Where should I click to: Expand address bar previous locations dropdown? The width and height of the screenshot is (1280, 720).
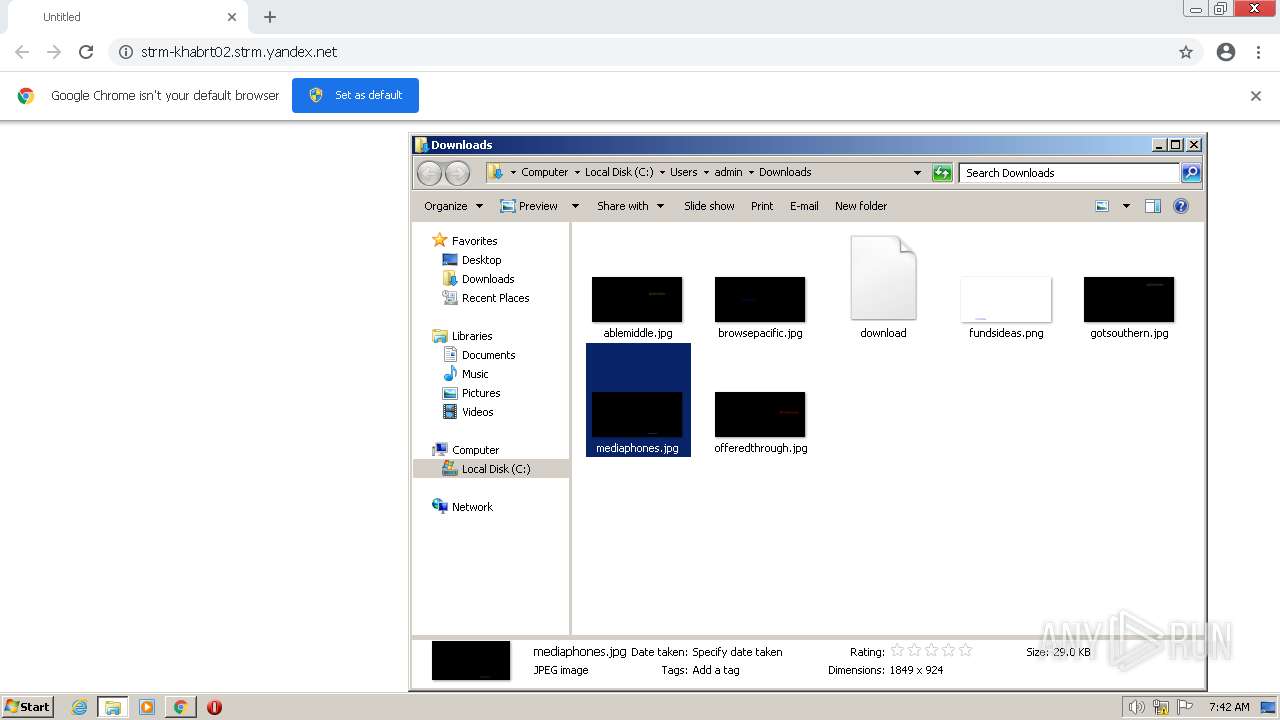click(x=917, y=173)
